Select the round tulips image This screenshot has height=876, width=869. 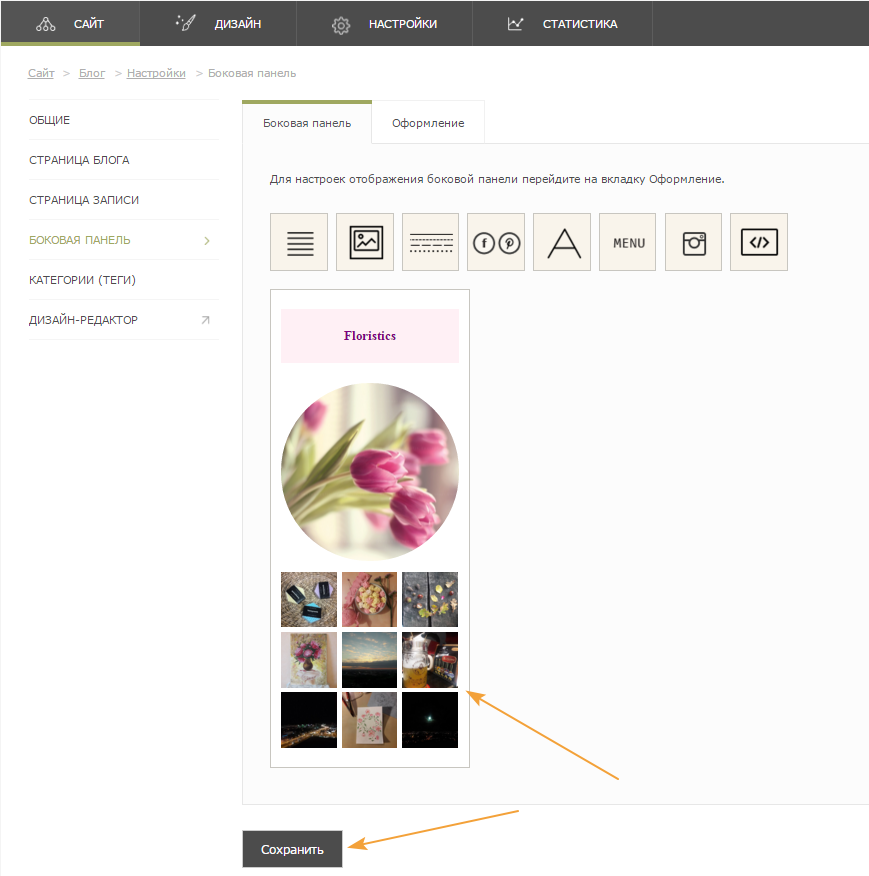pyautogui.click(x=370, y=472)
